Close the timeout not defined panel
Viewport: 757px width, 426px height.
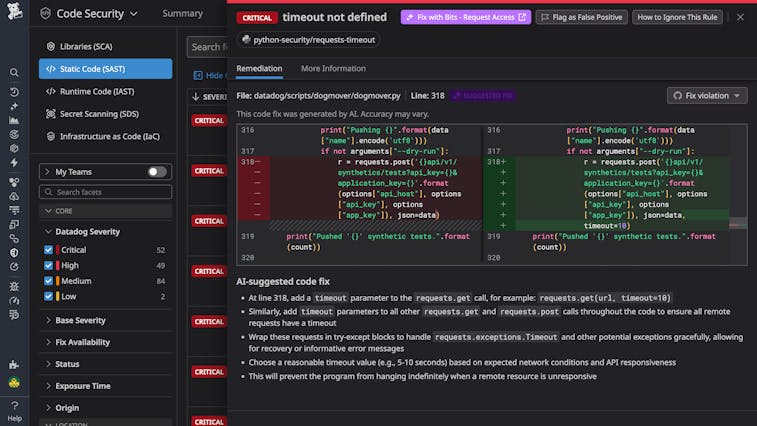tap(740, 17)
